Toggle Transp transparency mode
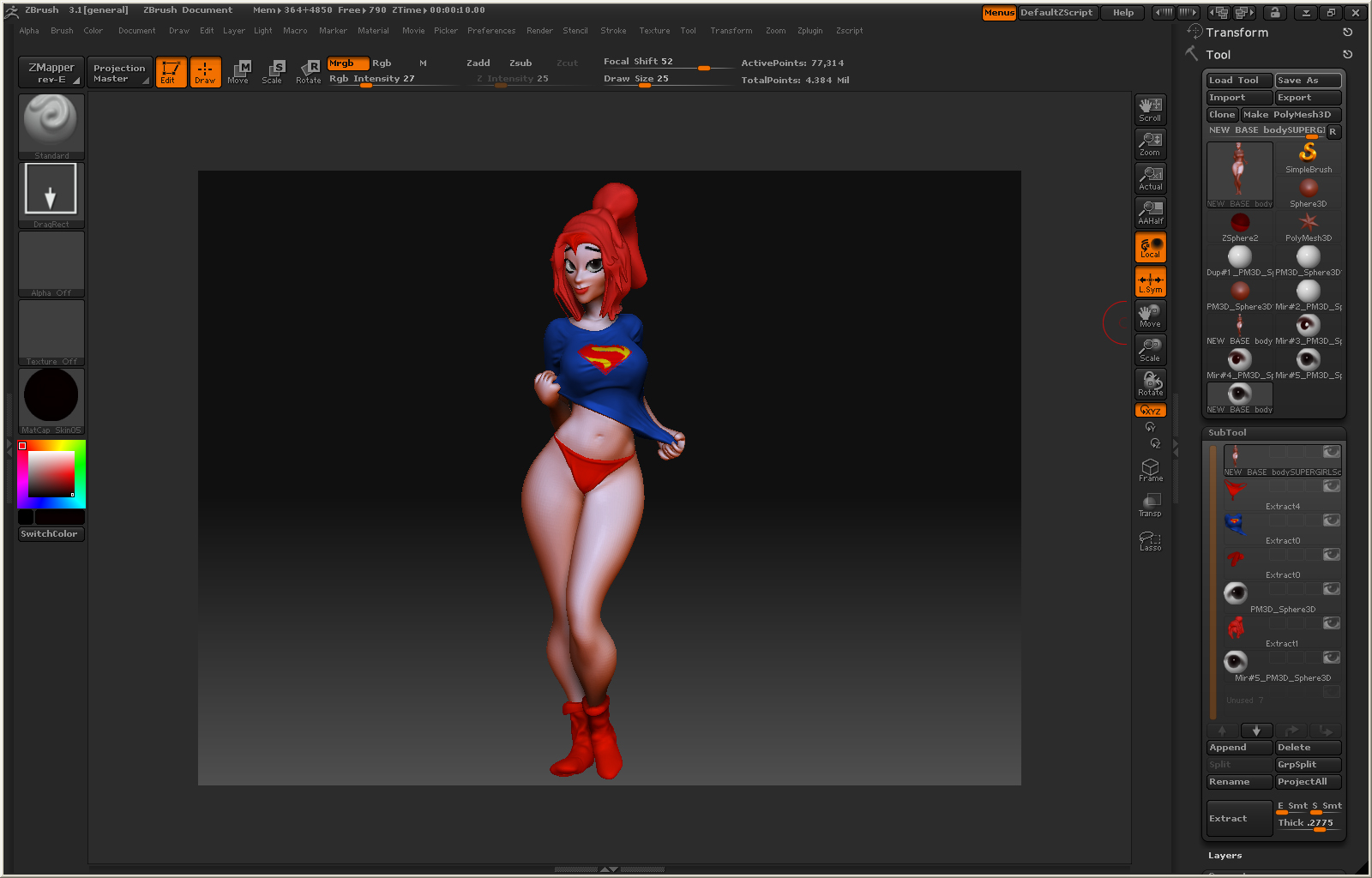The height and width of the screenshot is (878, 1372). [1150, 505]
